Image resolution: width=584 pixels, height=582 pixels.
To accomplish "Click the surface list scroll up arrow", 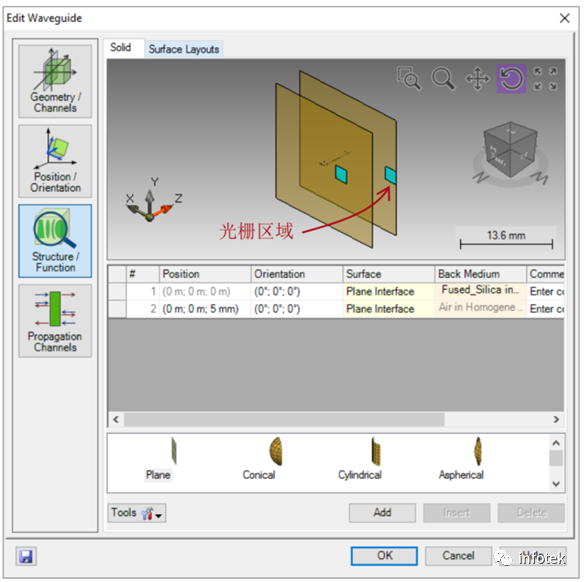I will coord(556,443).
